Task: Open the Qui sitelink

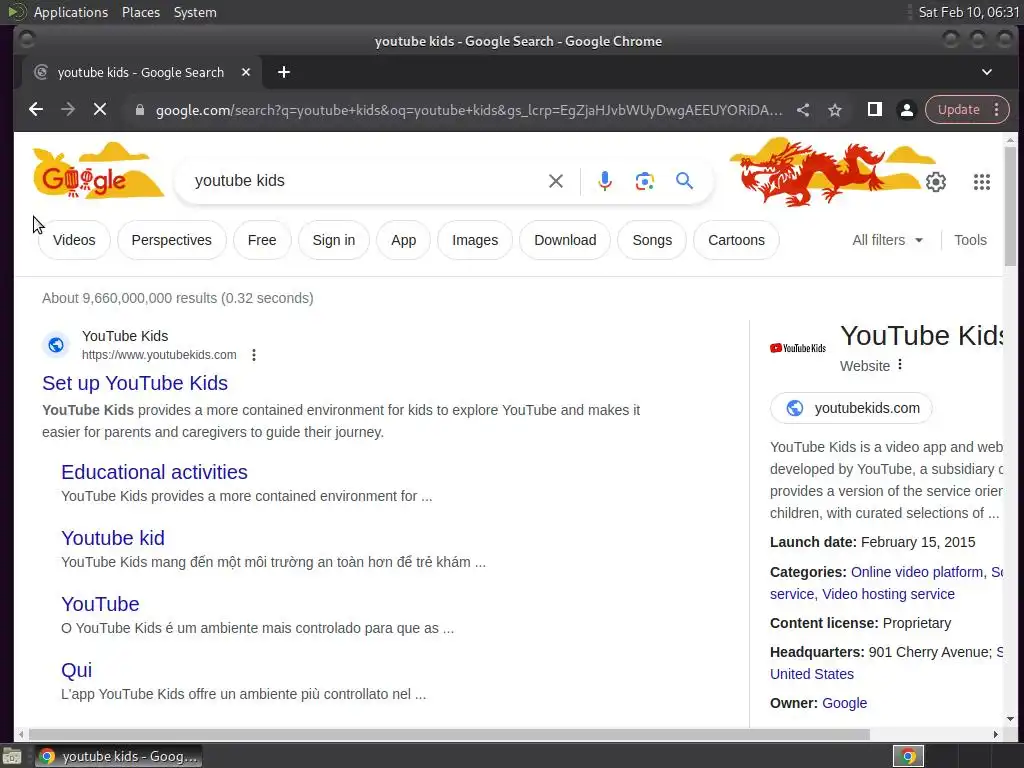Action: tap(76, 670)
